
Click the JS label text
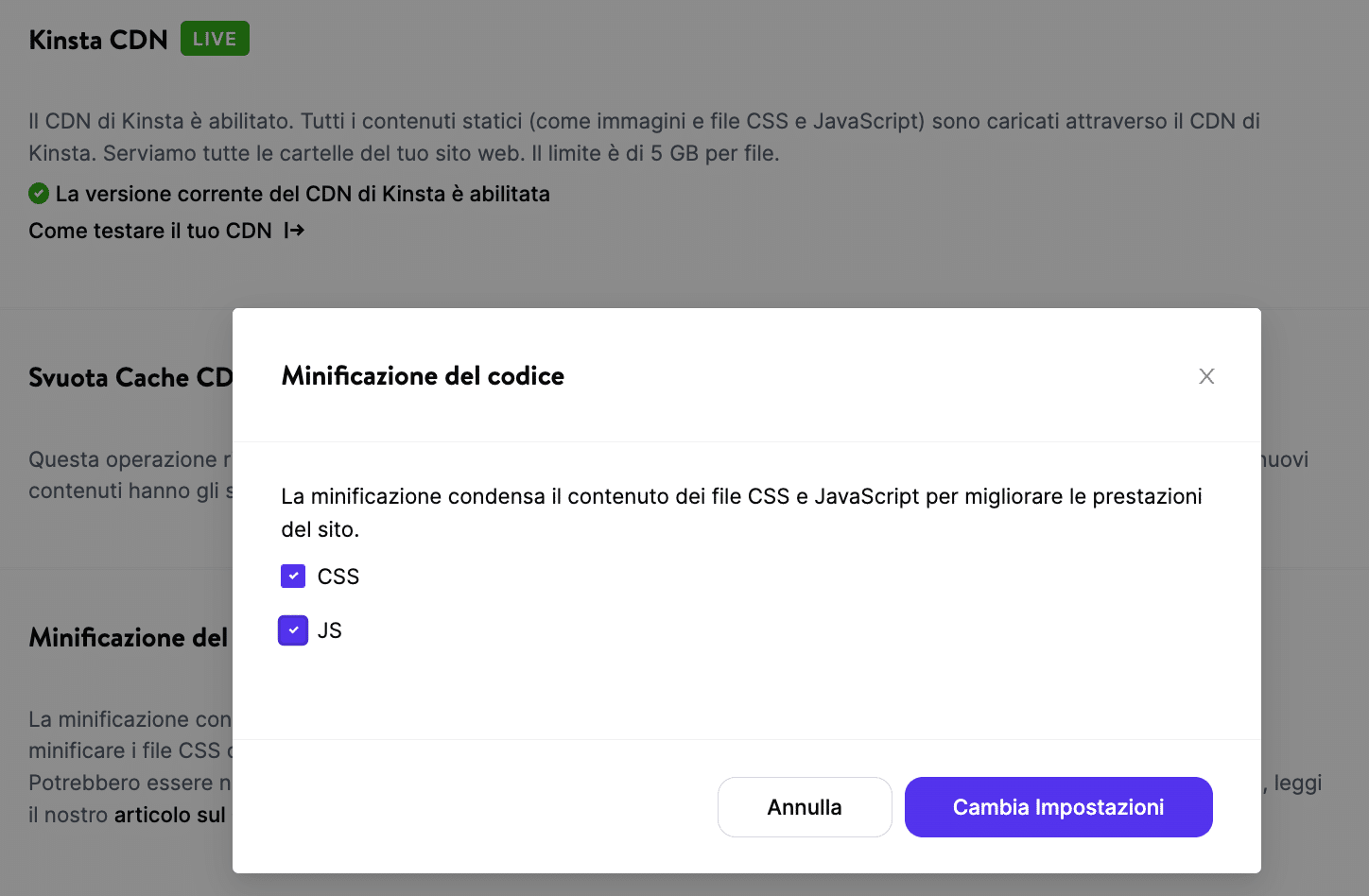(x=330, y=630)
